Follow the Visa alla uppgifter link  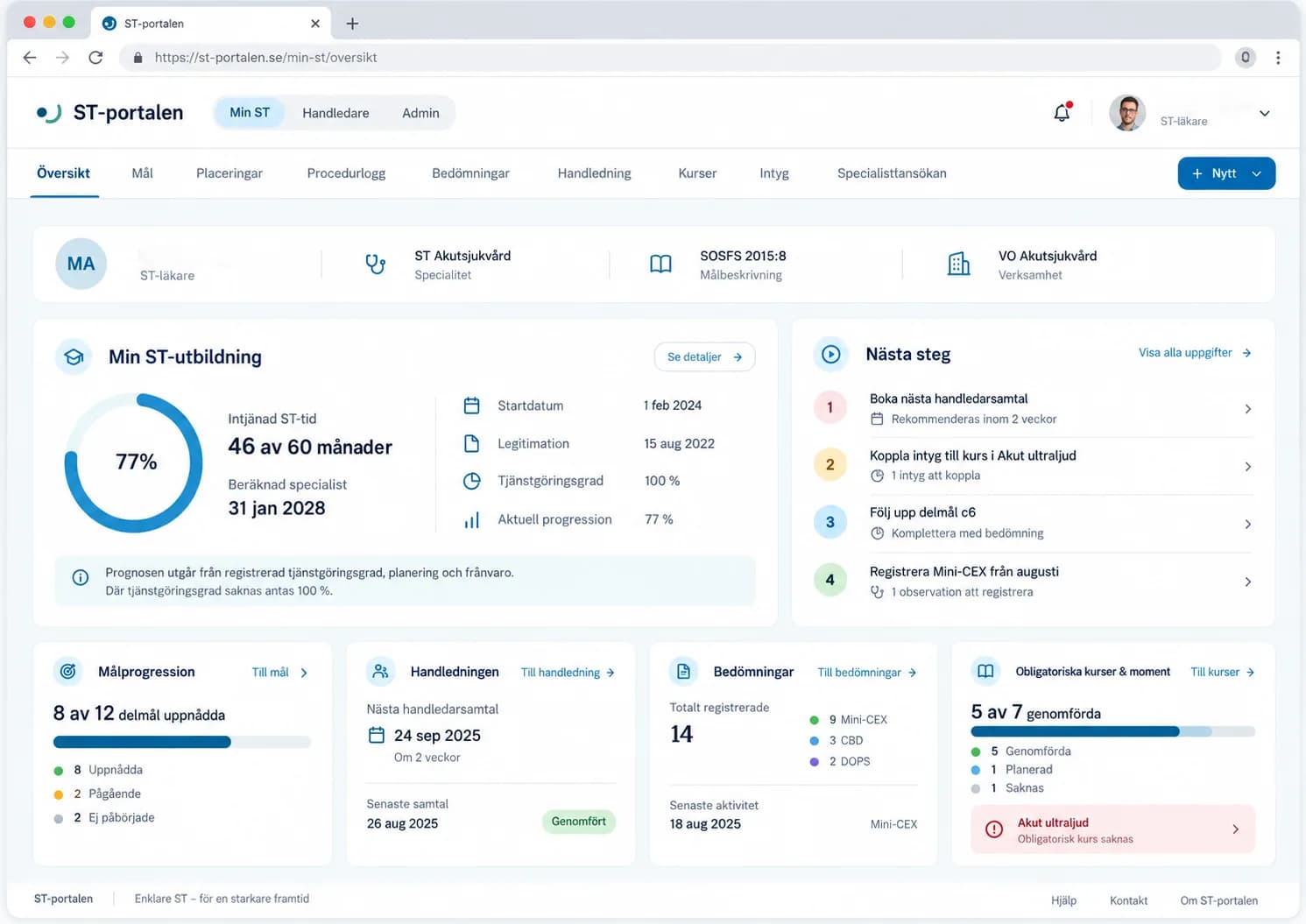[x=1195, y=353]
